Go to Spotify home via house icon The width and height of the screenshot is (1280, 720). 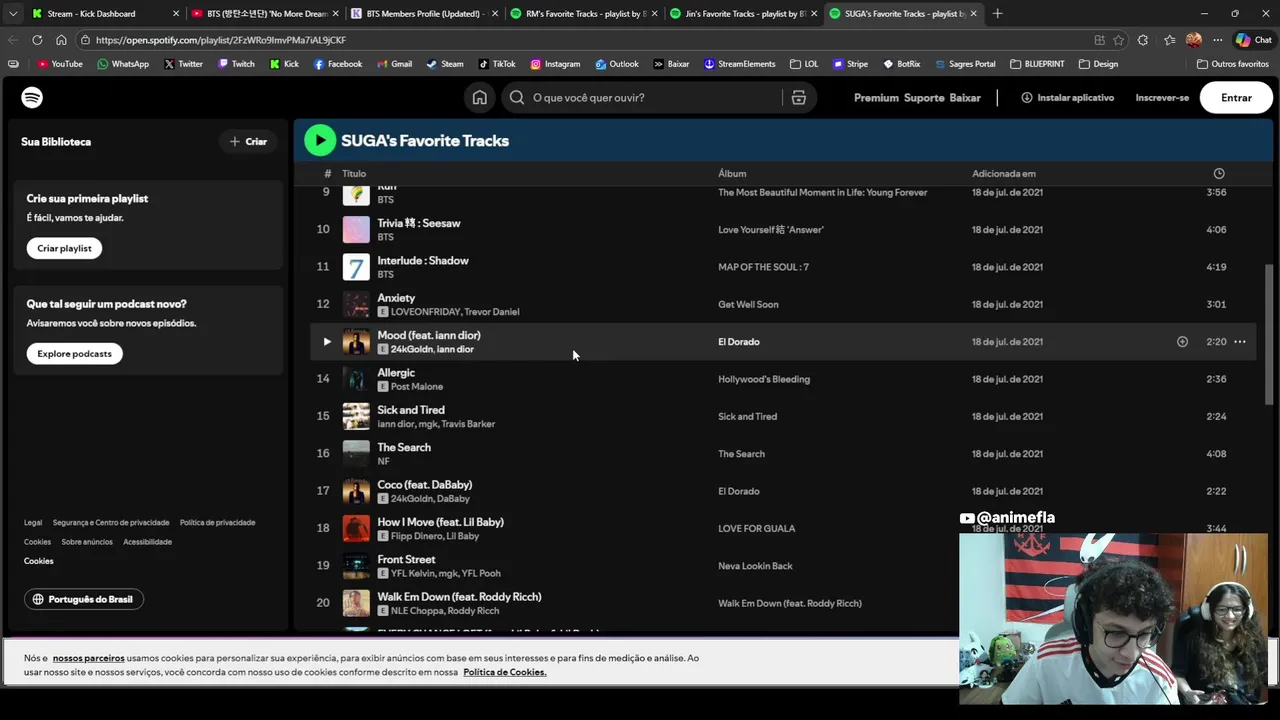coord(480,97)
